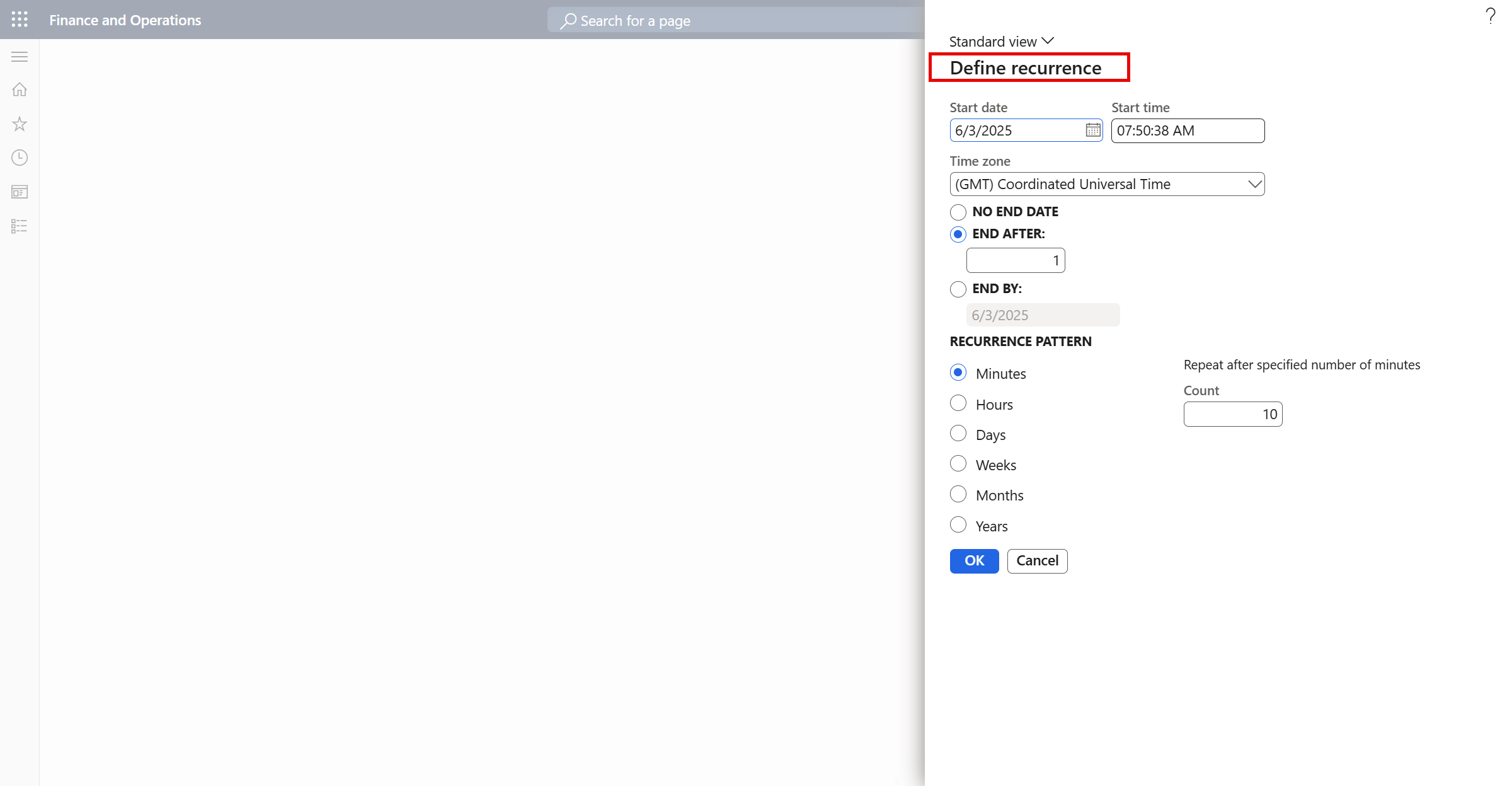
Task: Click the search magnifier icon
Action: [568, 20]
